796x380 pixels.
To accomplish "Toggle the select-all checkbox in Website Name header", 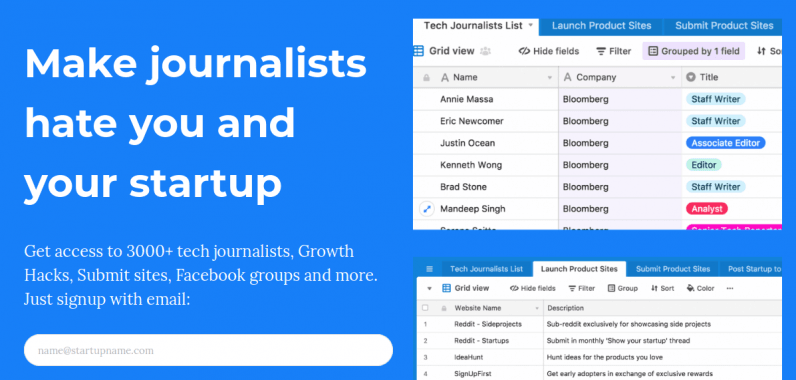I will [425, 308].
